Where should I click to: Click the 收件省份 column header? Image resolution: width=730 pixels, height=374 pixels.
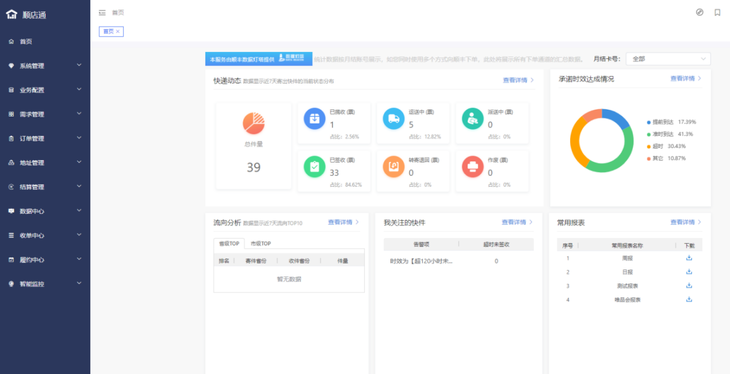coord(299,261)
